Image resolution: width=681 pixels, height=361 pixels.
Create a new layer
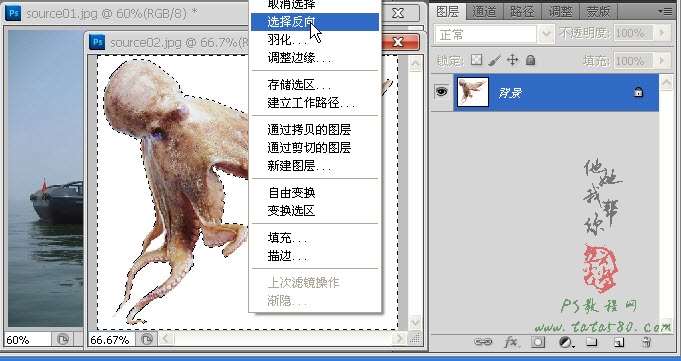pos(618,343)
